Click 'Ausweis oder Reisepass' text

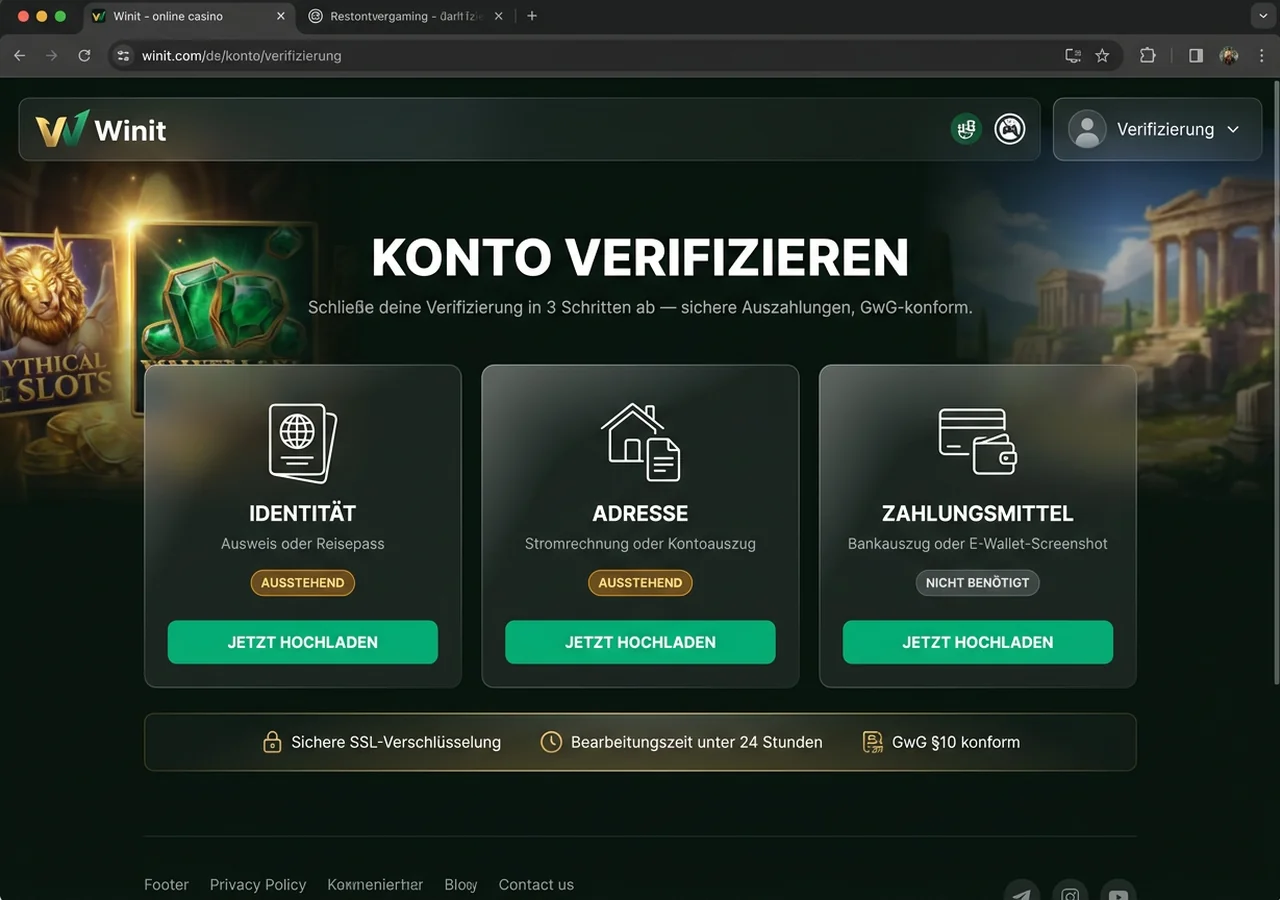click(x=303, y=544)
